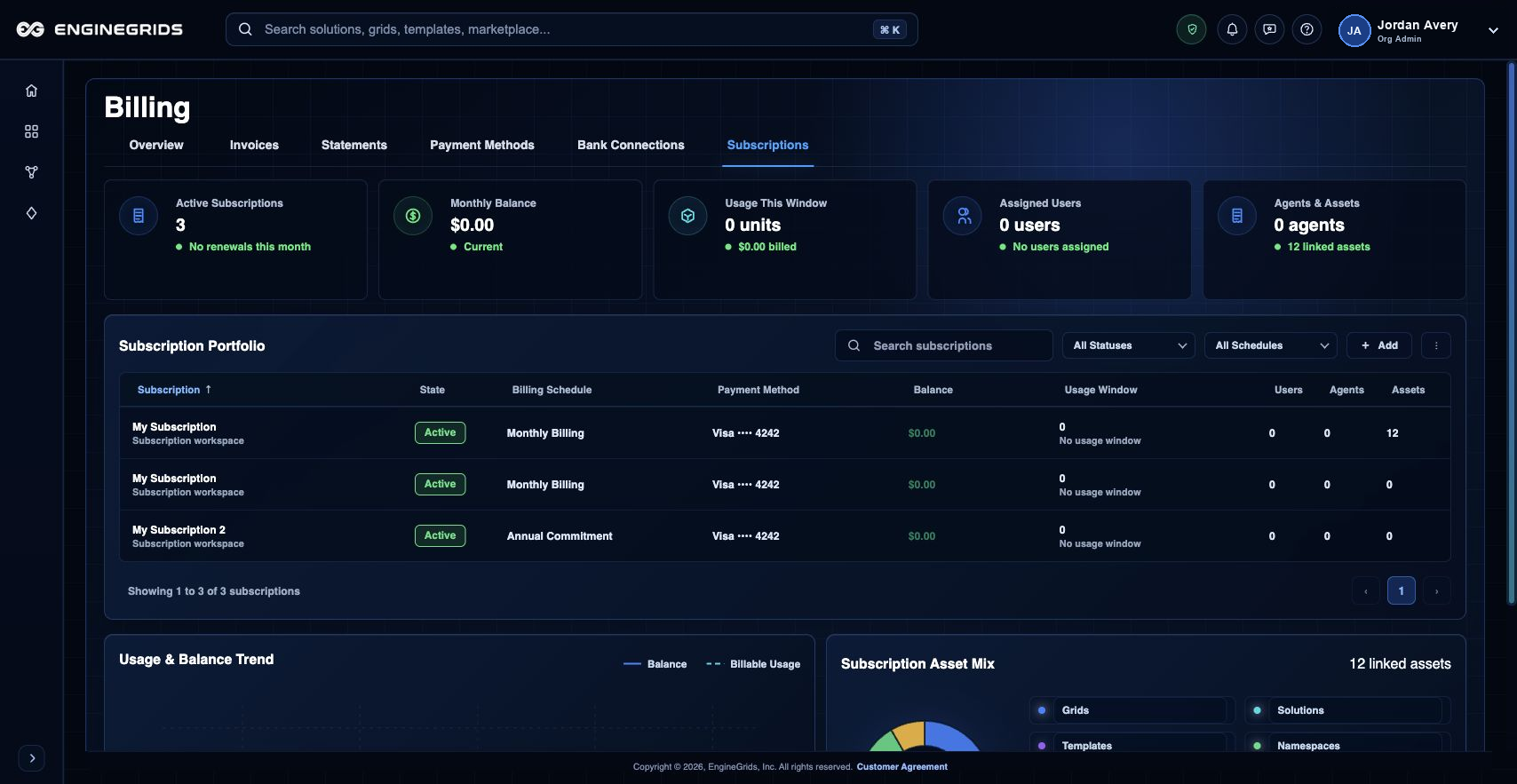Open the All Statuses dropdown

point(1128,345)
